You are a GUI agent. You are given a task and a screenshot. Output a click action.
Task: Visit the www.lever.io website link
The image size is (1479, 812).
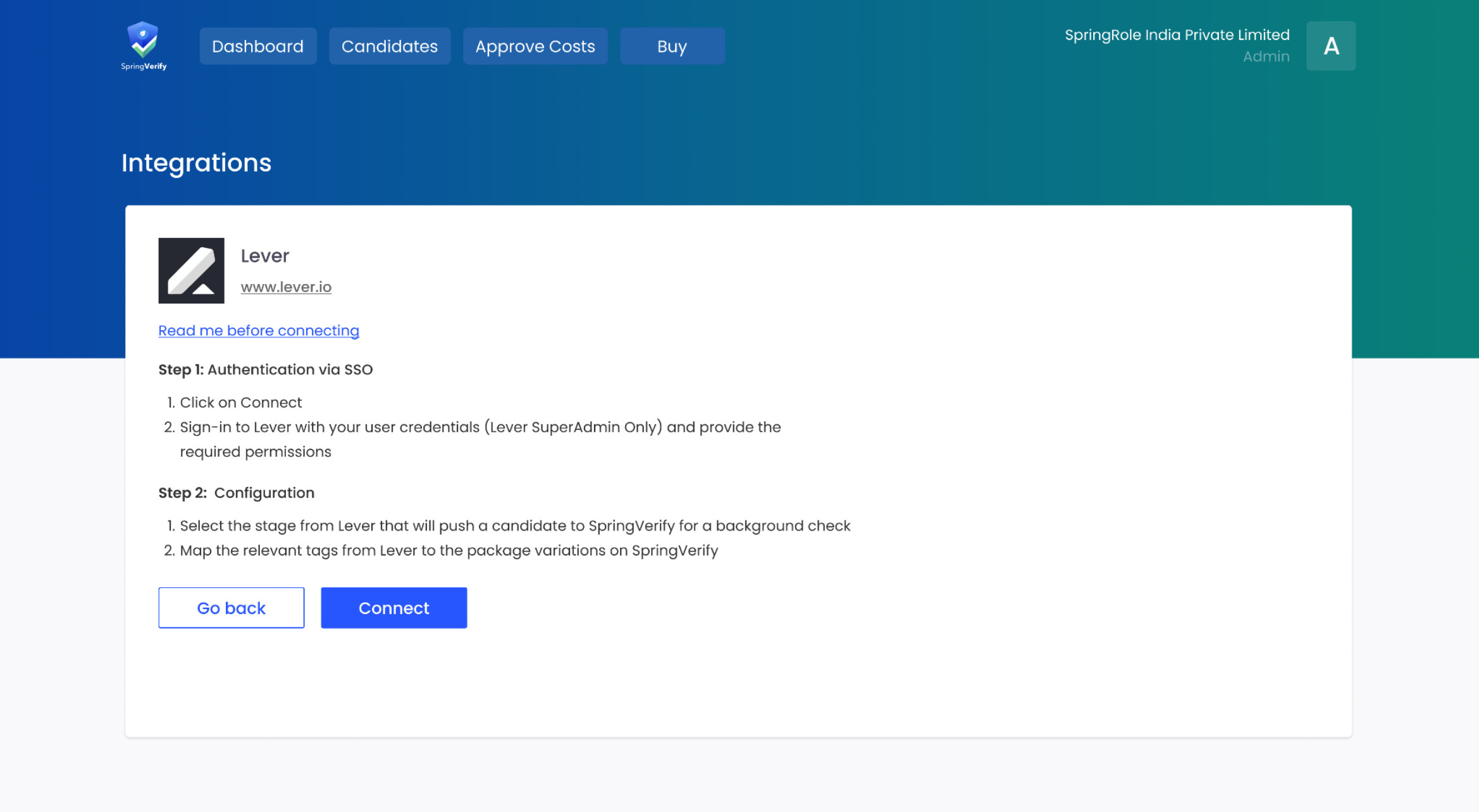[x=286, y=286]
